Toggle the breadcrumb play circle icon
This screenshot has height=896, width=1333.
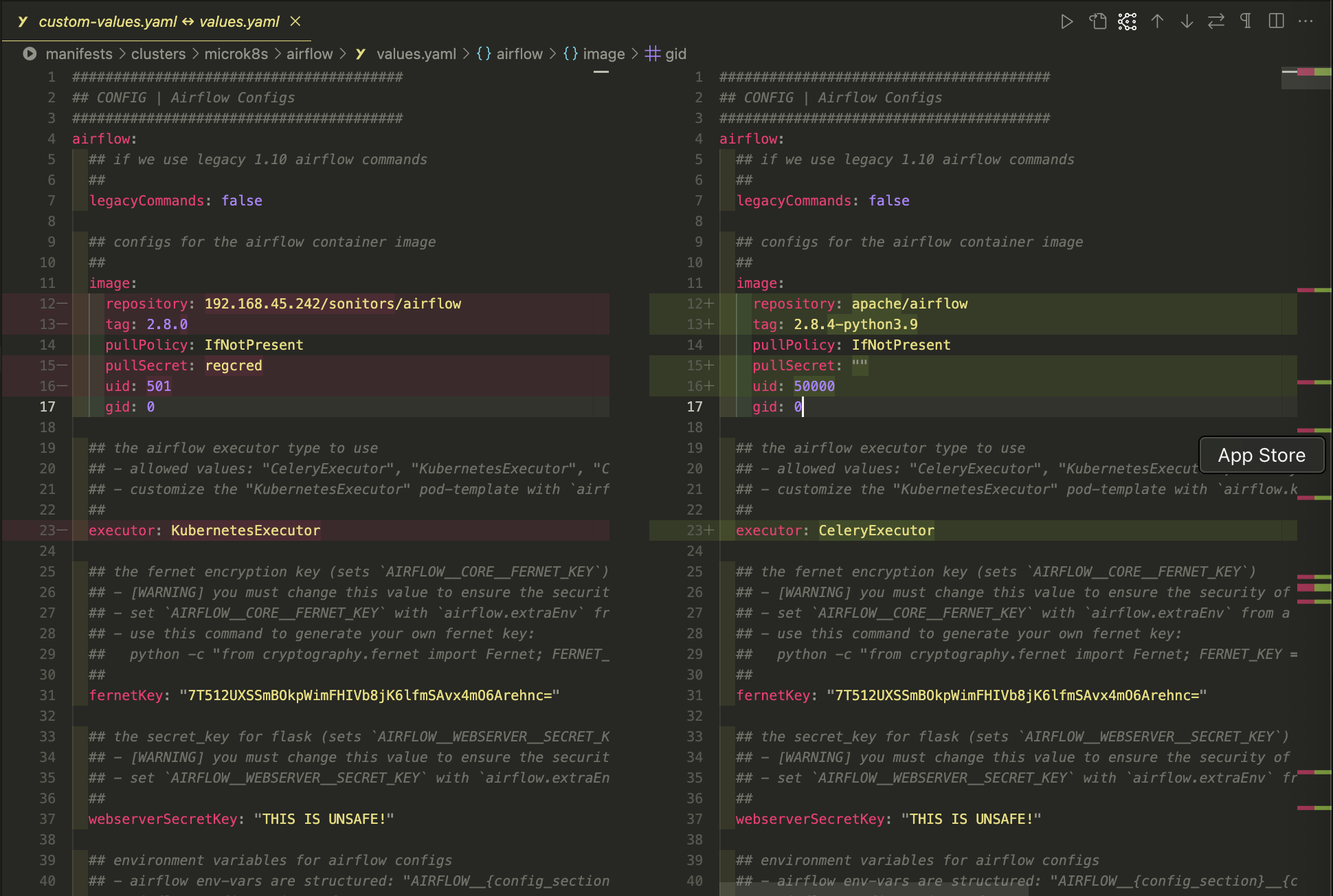click(30, 54)
